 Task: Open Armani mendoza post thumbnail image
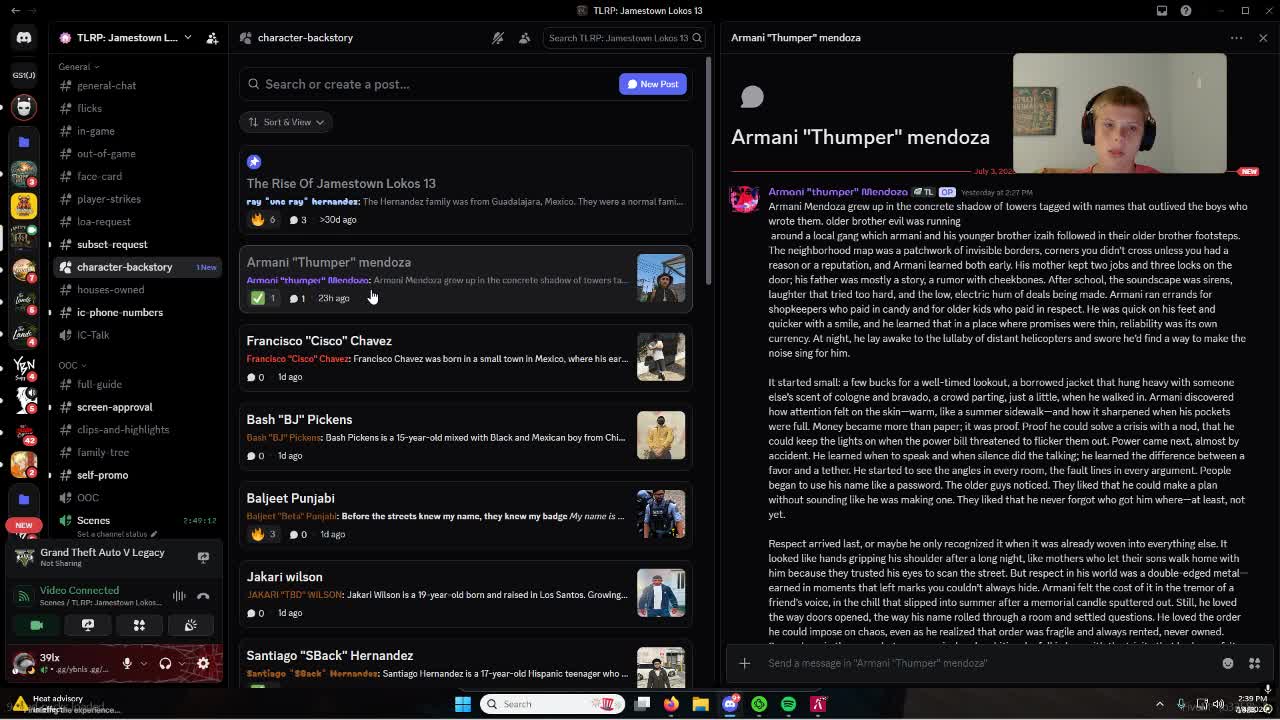click(661, 278)
